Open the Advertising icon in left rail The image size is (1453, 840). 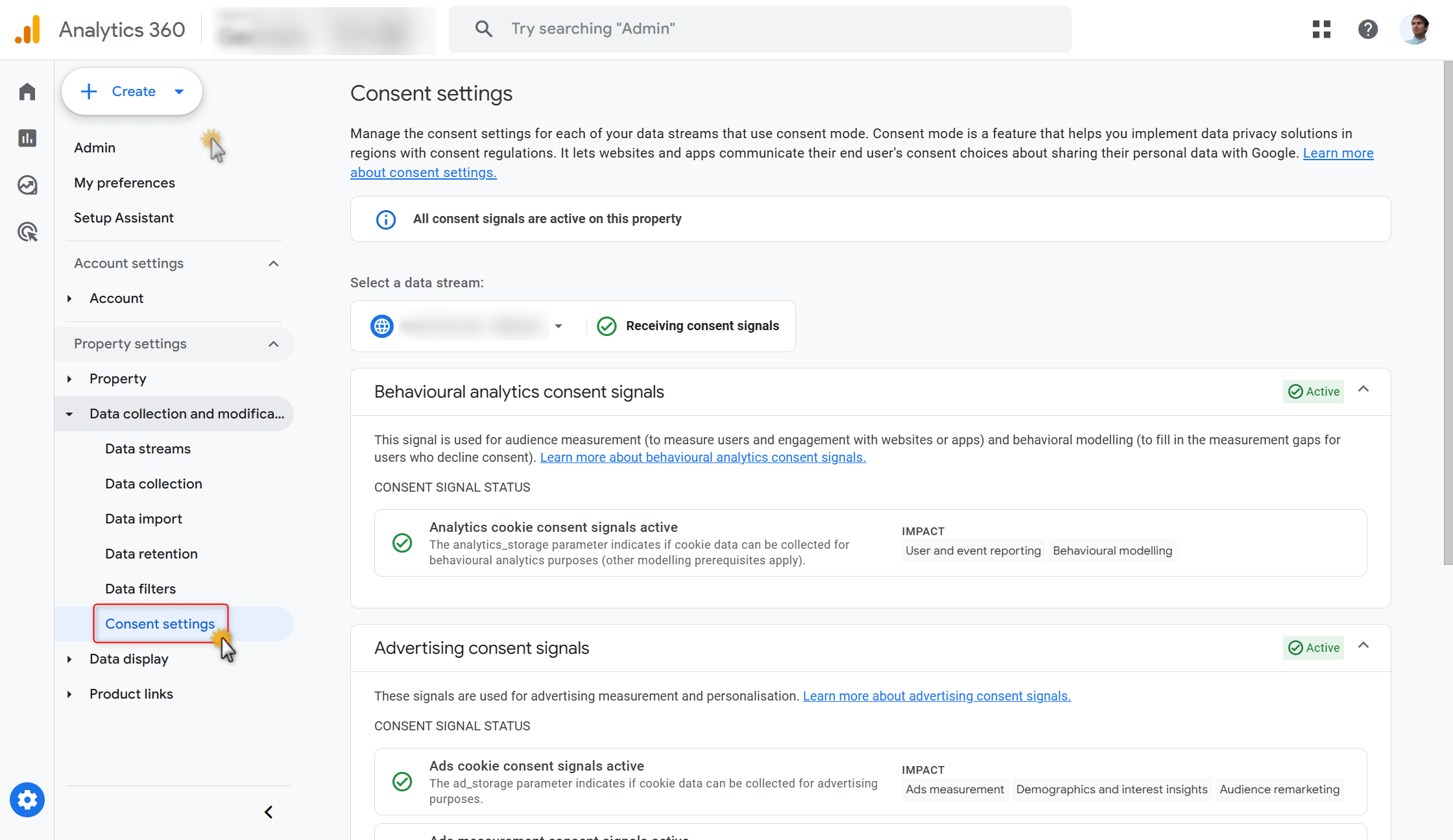pos(27,232)
